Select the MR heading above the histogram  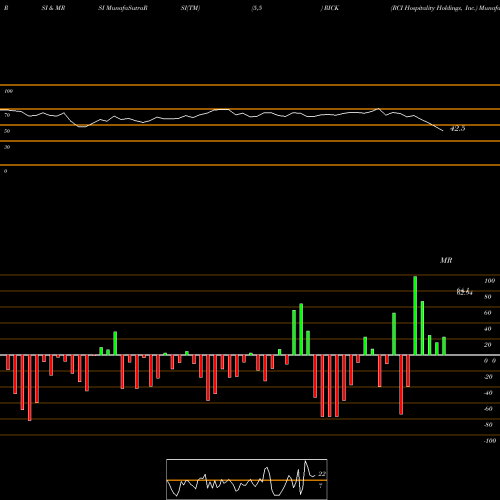click(x=446, y=260)
